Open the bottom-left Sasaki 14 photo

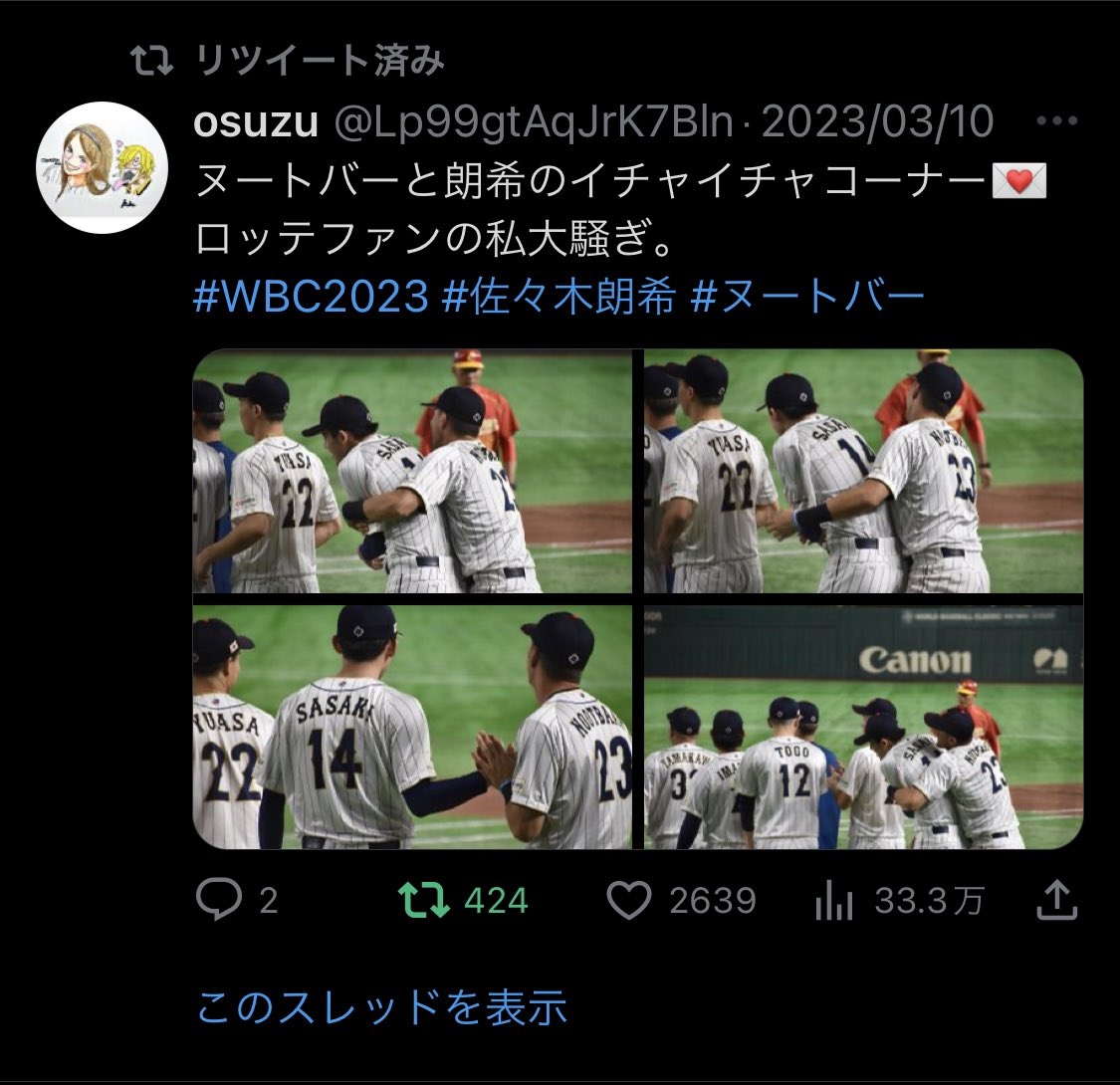[x=413, y=727]
